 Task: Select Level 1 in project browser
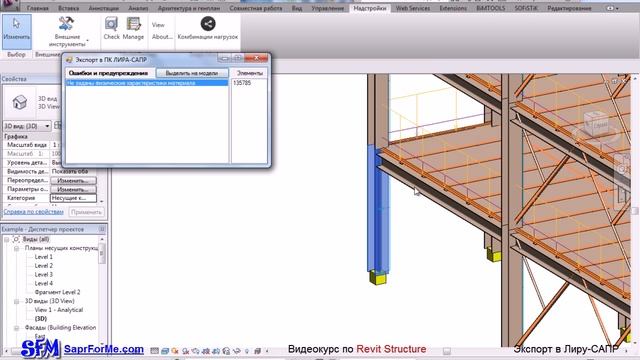[44, 257]
